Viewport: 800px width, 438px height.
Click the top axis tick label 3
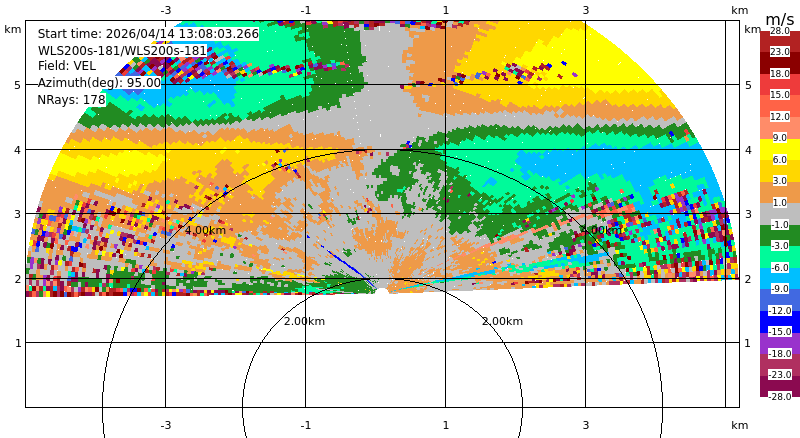[x=586, y=10]
